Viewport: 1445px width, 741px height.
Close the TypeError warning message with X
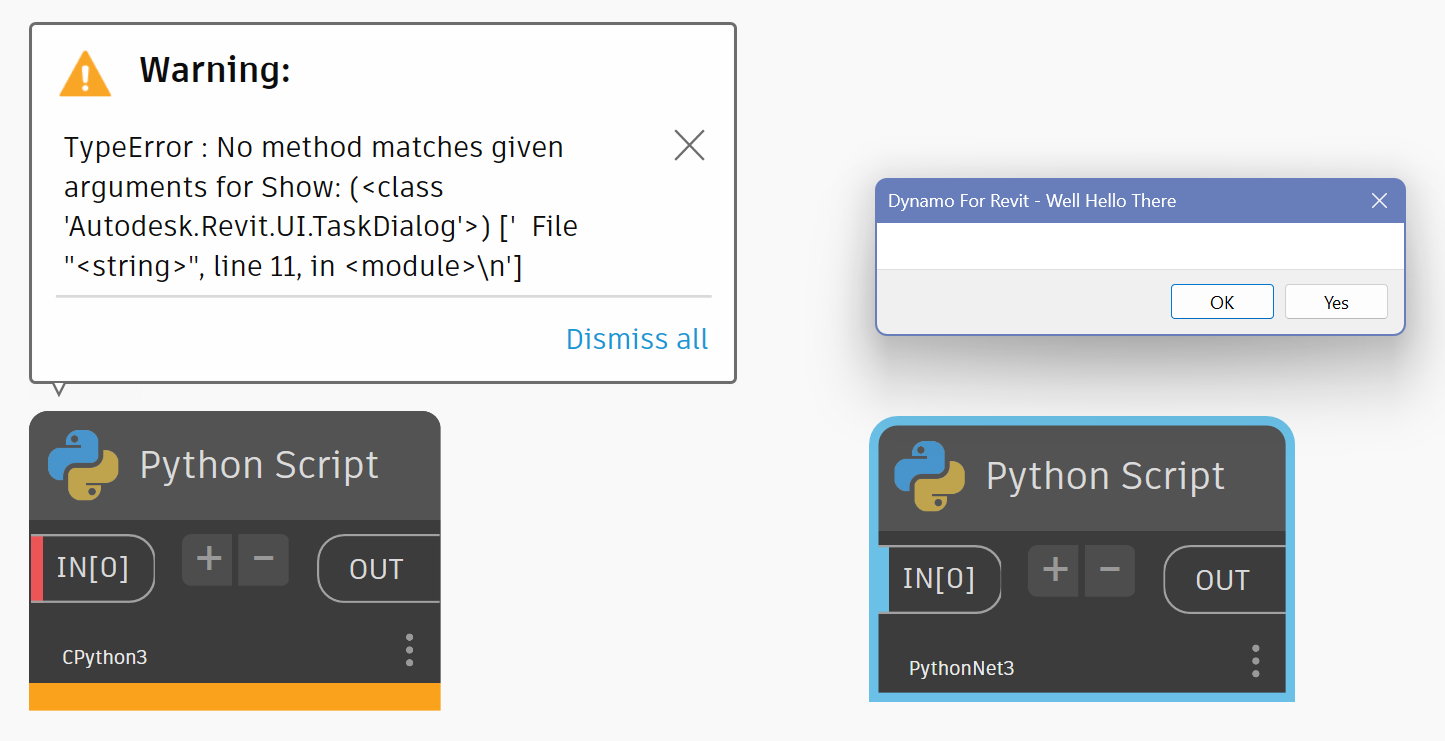[689, 146]
